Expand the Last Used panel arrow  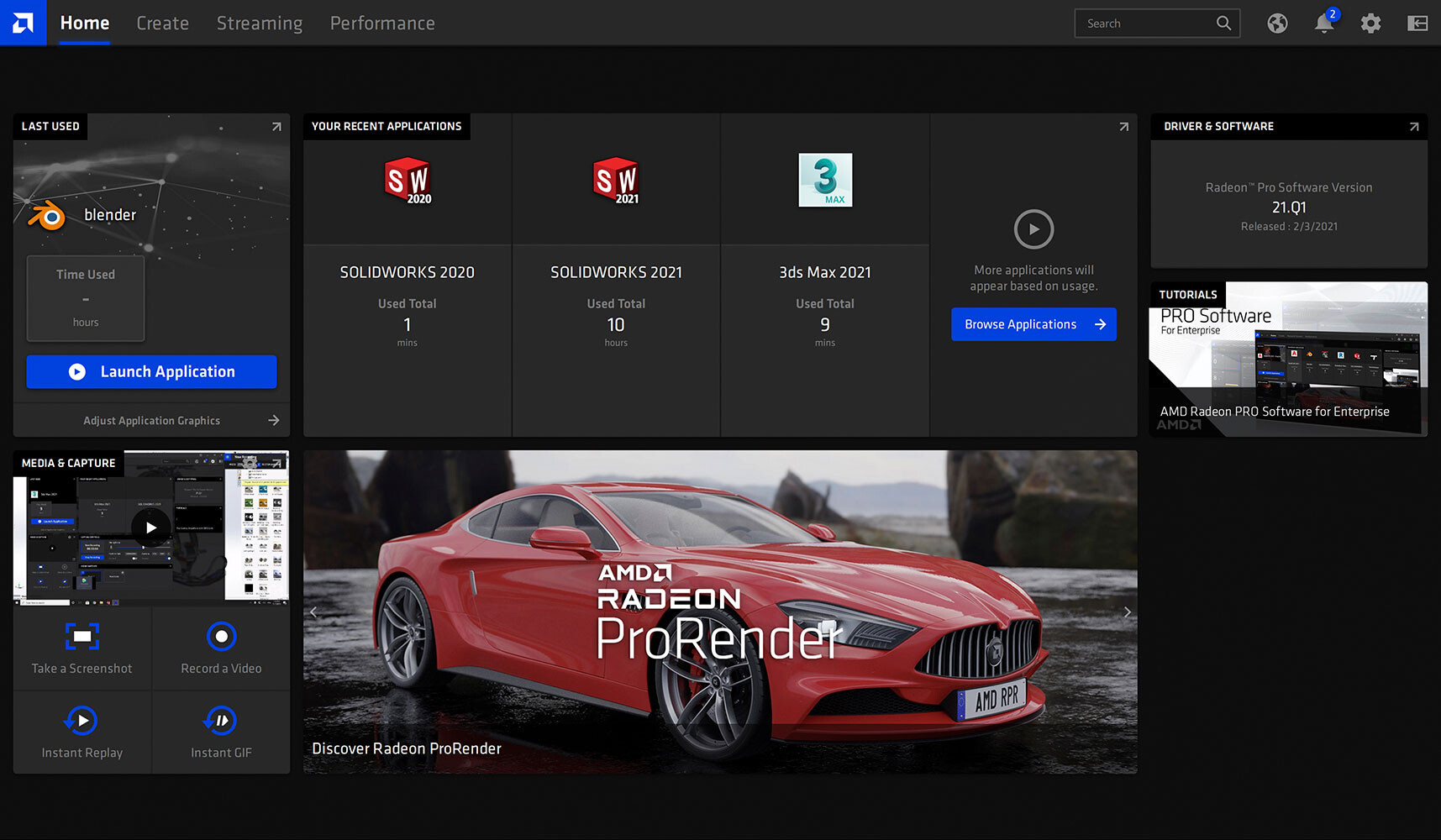pyautogui.click(x=276, y=127)
